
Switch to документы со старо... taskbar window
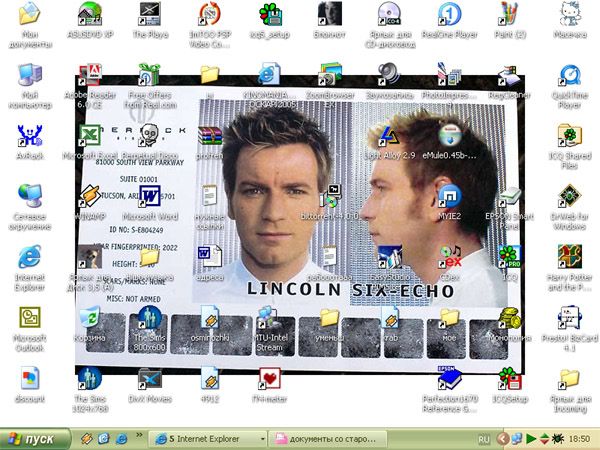(x=328, y=439)
